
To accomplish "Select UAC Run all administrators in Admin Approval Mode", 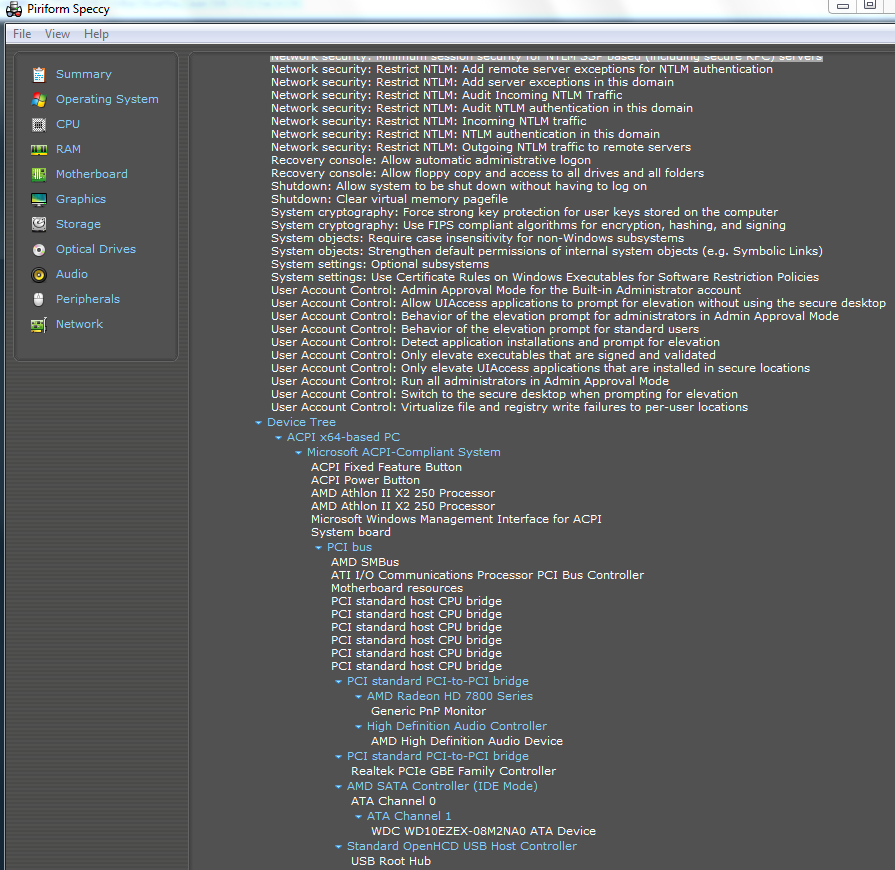I will click(x=470, y=381).
